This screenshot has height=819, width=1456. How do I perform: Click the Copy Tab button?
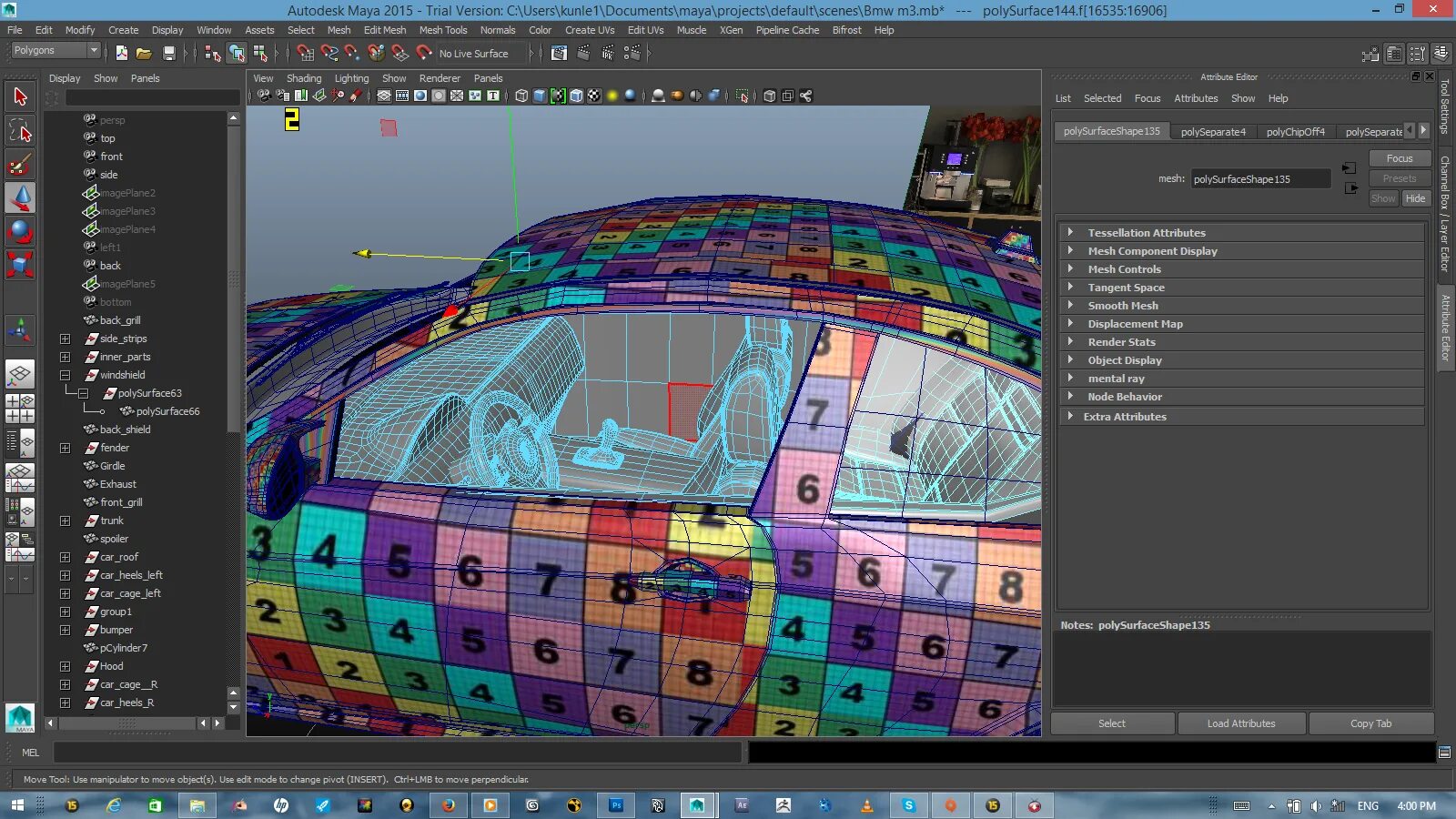click(x=1370, y=723)
